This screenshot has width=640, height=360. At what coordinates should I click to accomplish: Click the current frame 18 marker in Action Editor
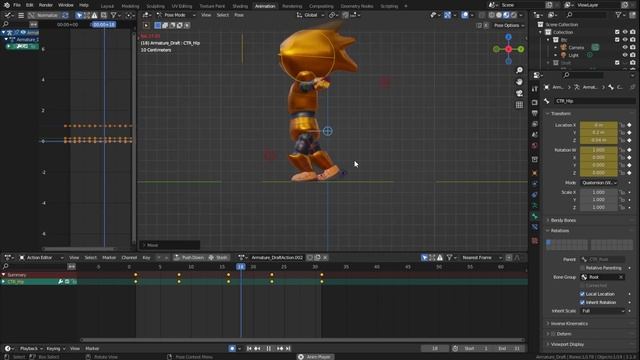[241, 267]
